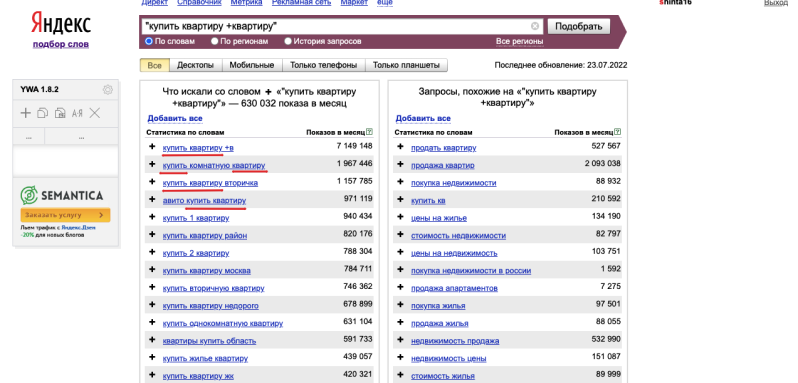Add купить вторичную квартиру via plus icon
798x383 pixels.
[152, 287]
